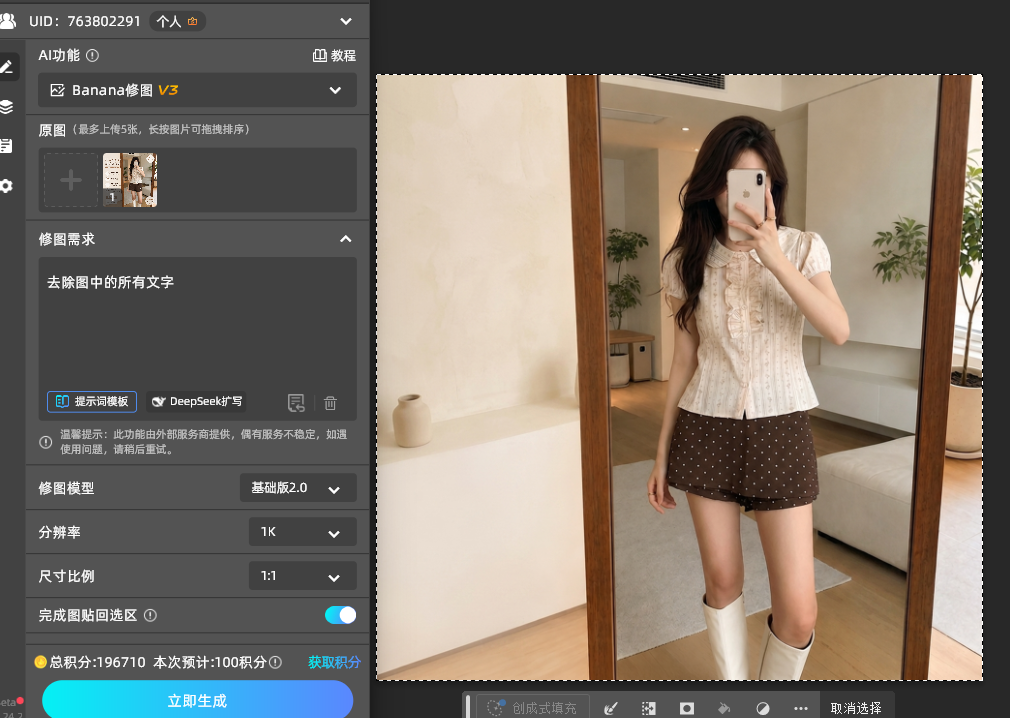1010x718 pixels.
Task: Click the UID: 763802291 text
Action: tap(84, 21)
